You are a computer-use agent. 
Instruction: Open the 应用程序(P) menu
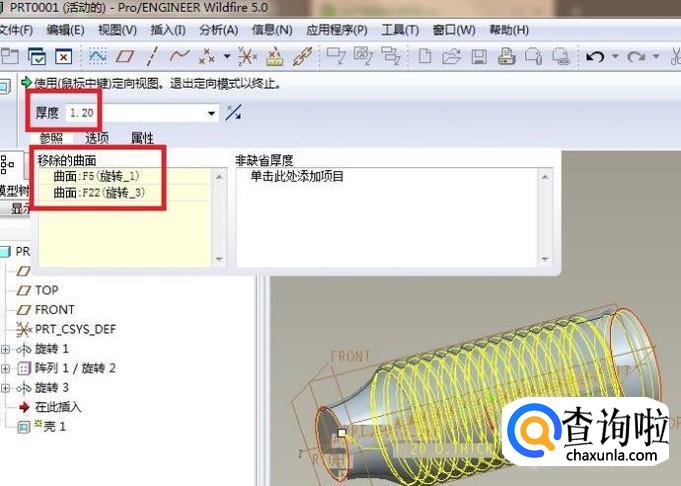coord(337,30)
